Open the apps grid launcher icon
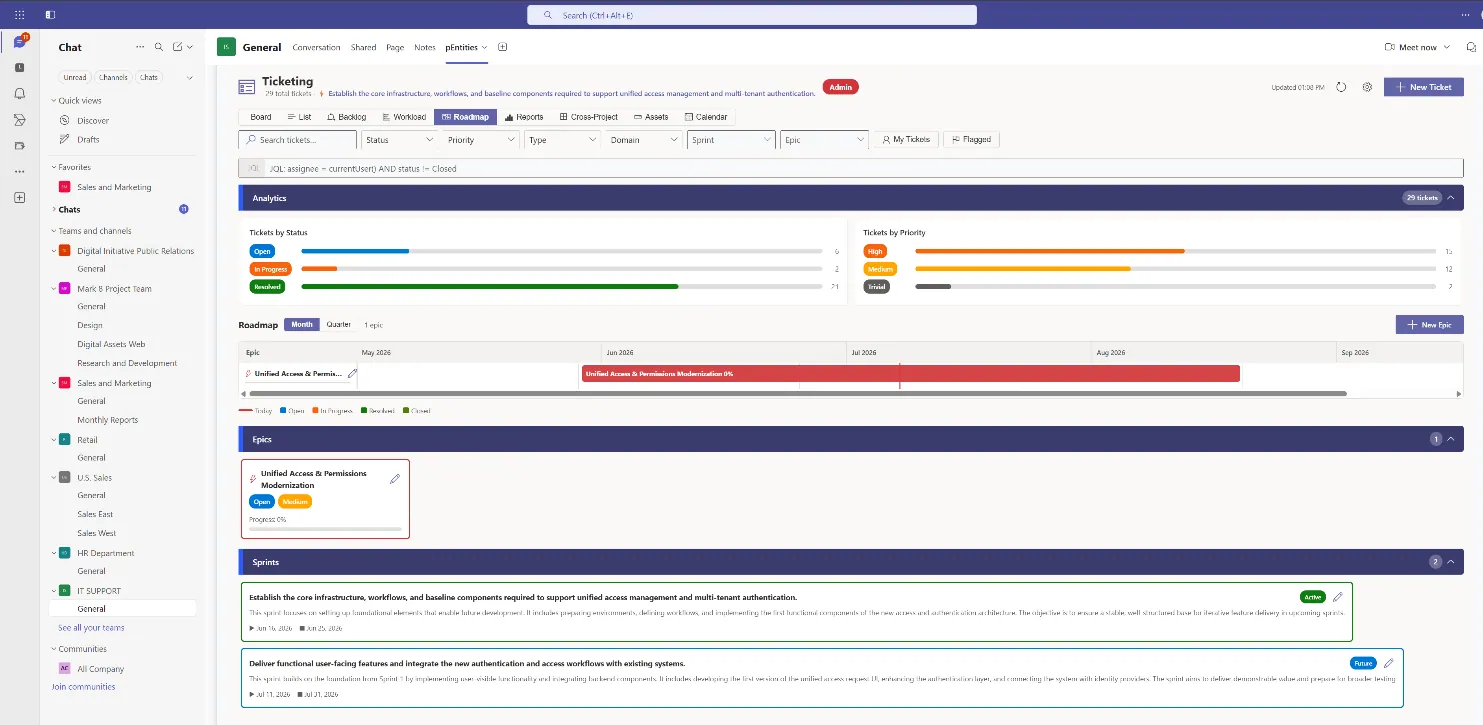Viewport: 1483px width, 725px height. tap(19, 15)
